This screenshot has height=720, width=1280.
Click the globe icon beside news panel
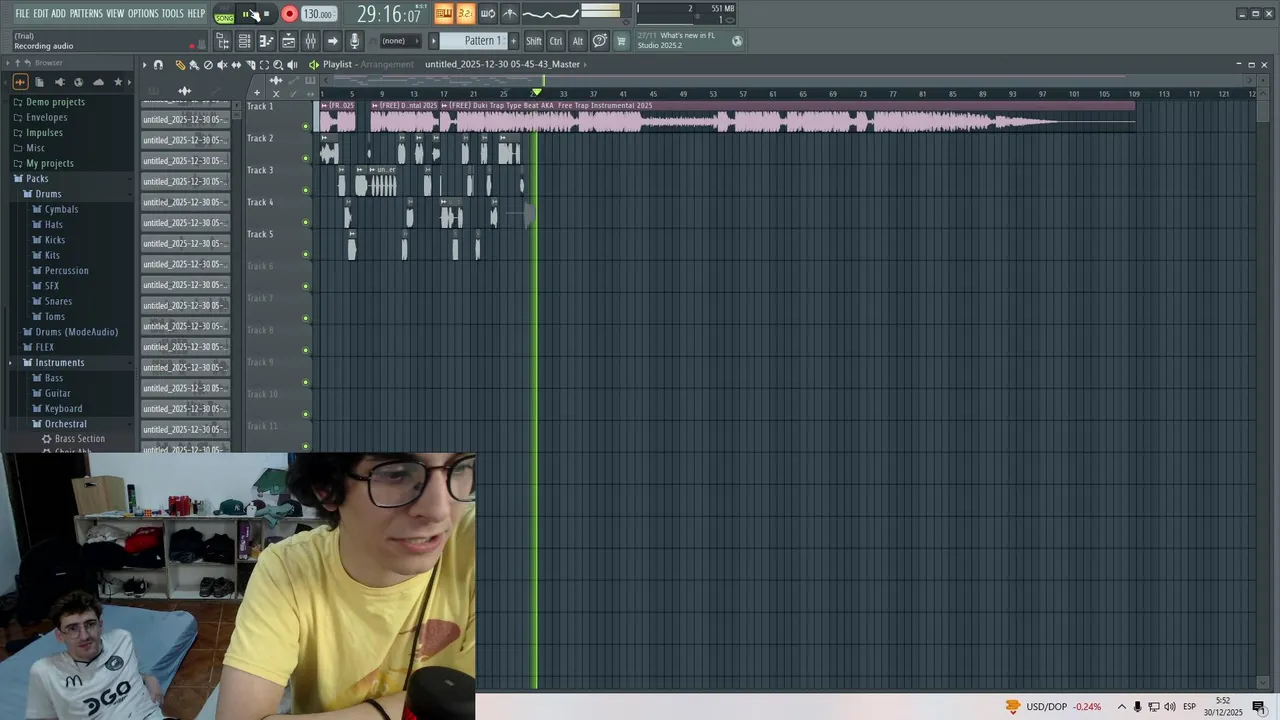tap(737, 41)
